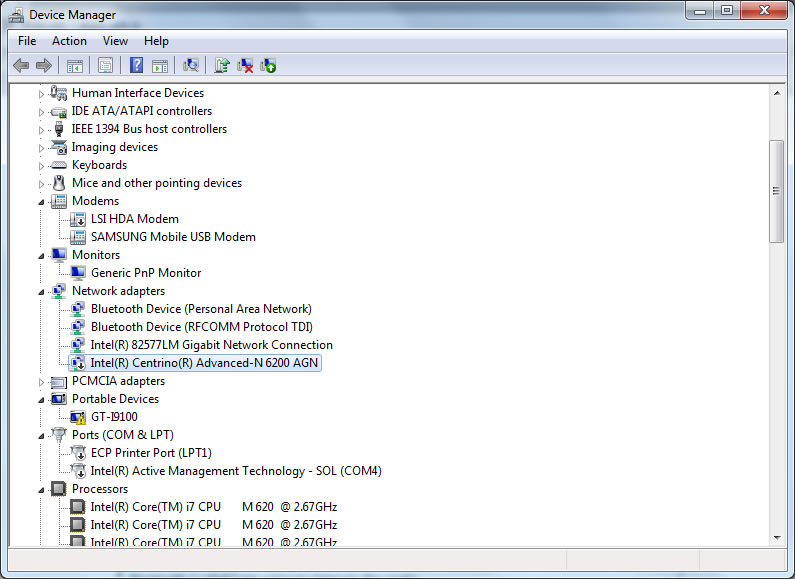
Task: Click the mouse icon beside Mice
Action: [x=59, y=183]
